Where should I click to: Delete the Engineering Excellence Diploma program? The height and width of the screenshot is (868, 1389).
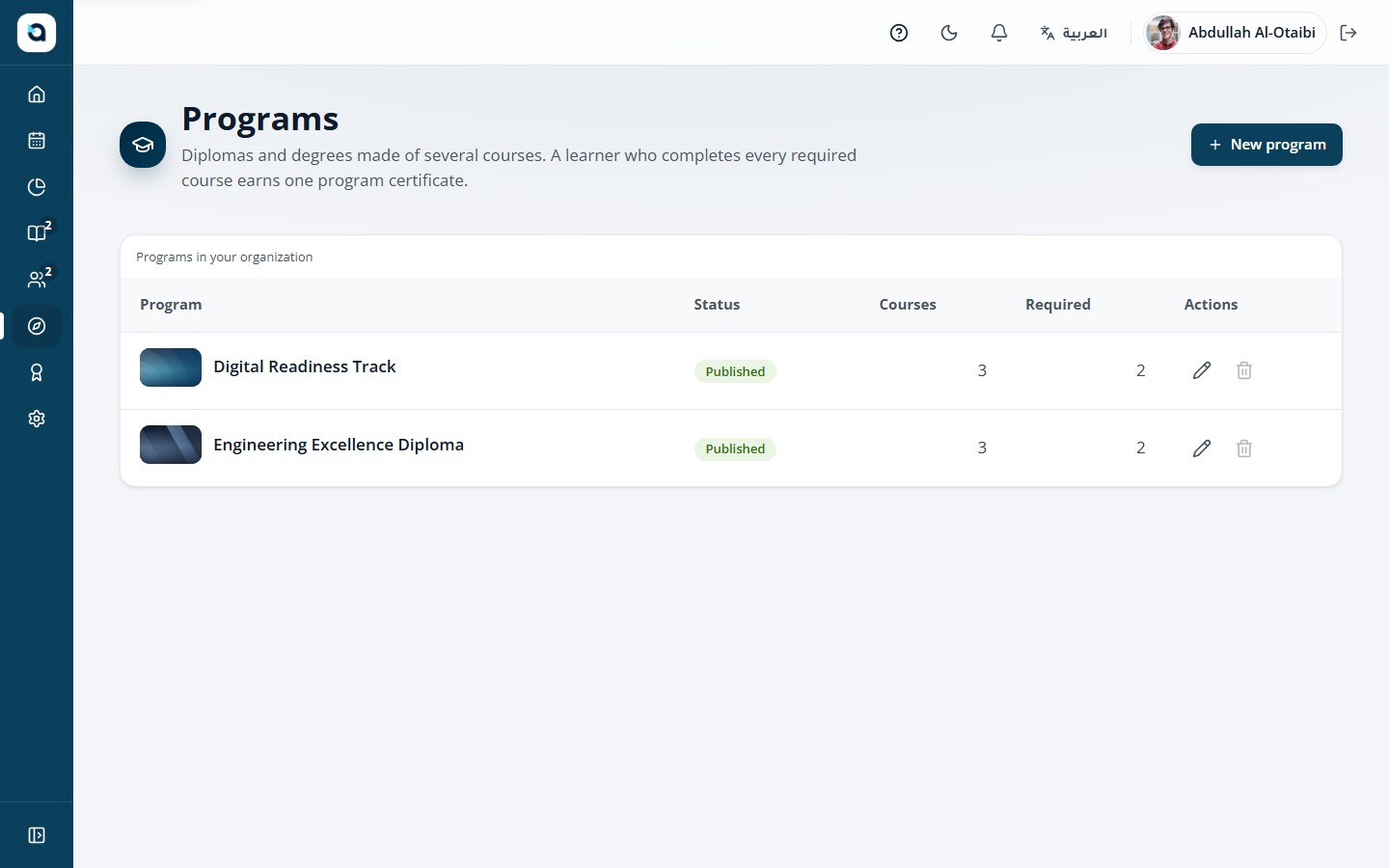[1244, 448]
